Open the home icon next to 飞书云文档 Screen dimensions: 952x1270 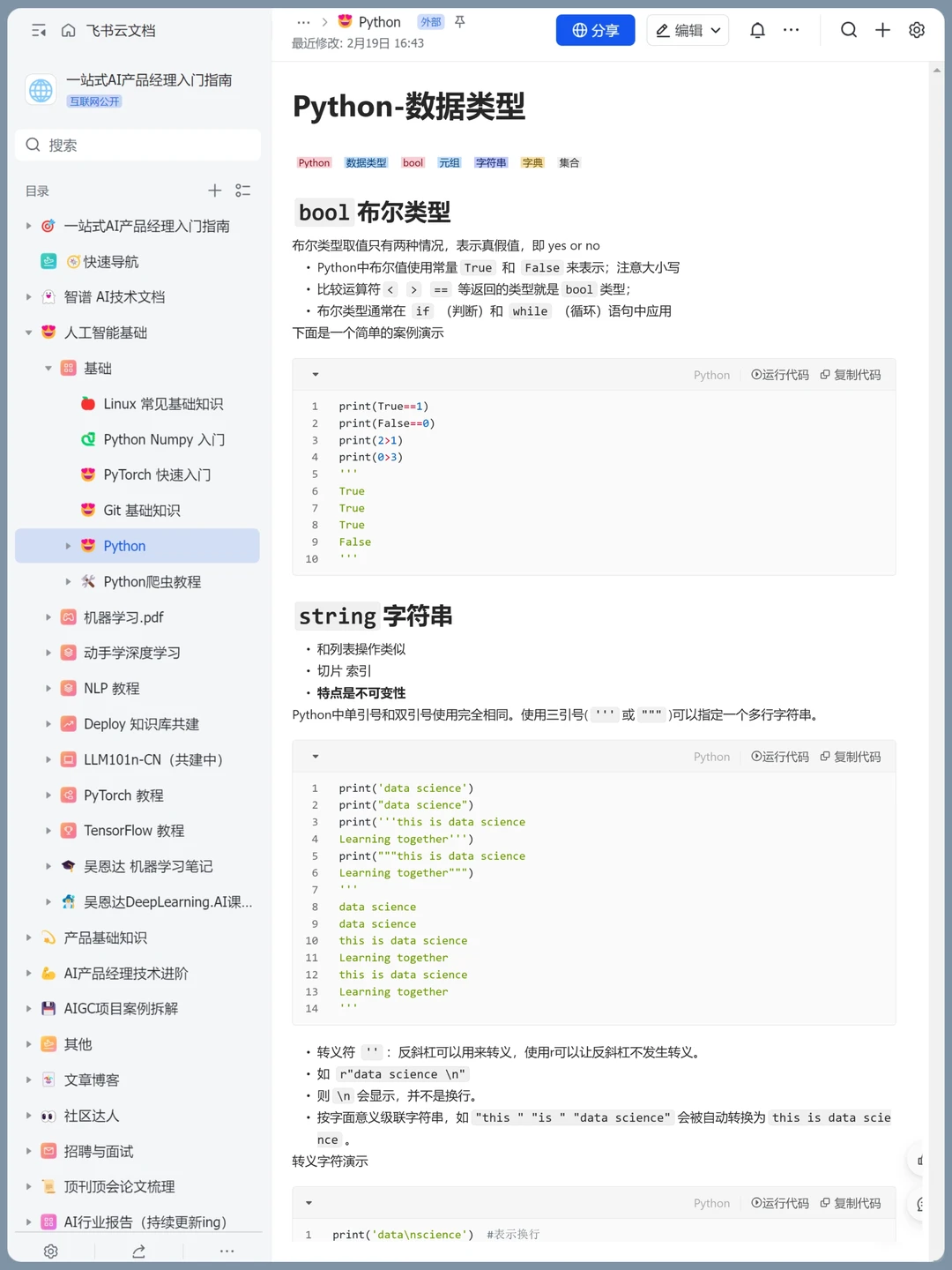pos(69,30)
